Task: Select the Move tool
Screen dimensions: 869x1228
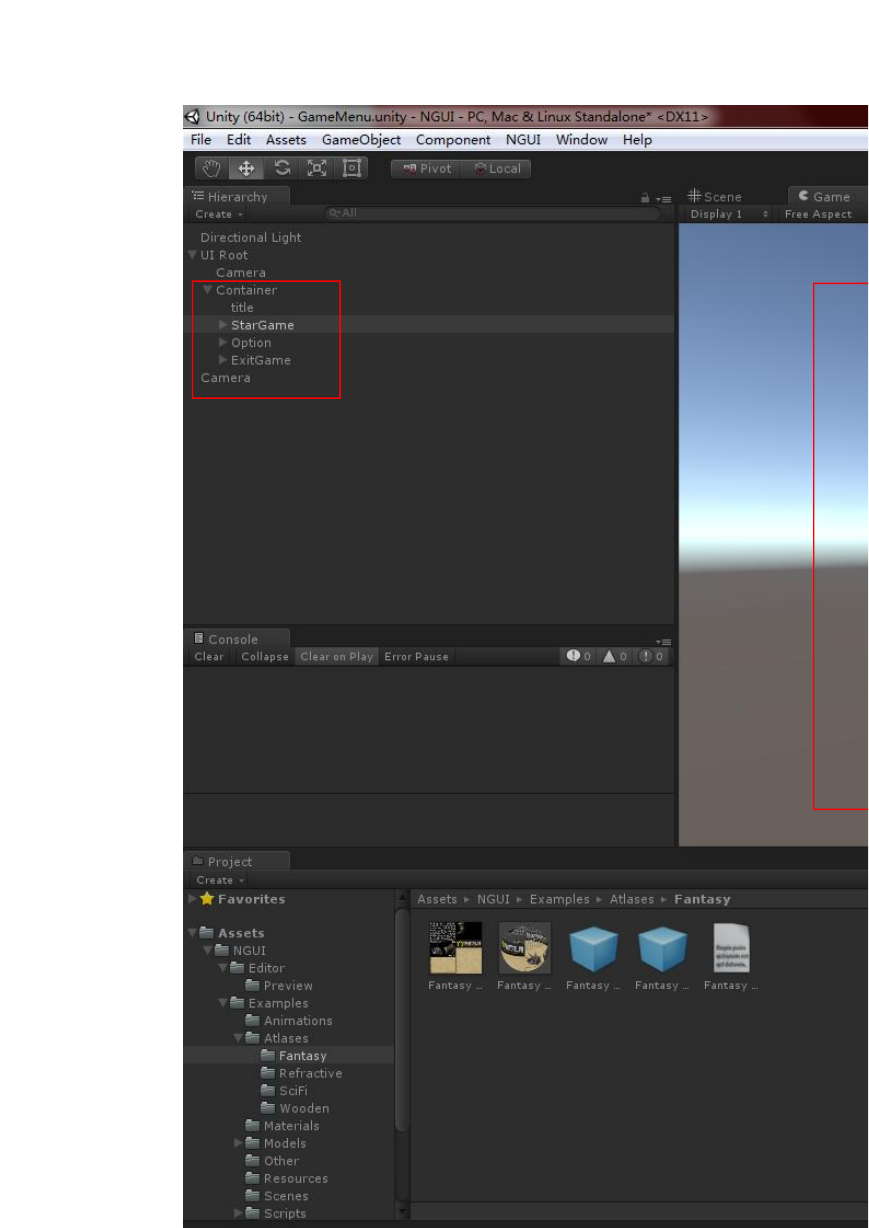Action: pos(246,168)
